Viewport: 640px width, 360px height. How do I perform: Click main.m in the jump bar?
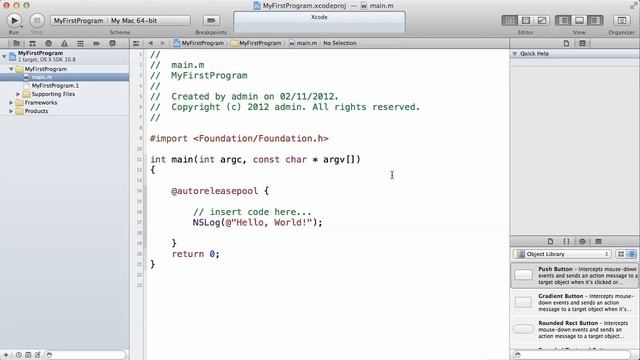(303, 43)
